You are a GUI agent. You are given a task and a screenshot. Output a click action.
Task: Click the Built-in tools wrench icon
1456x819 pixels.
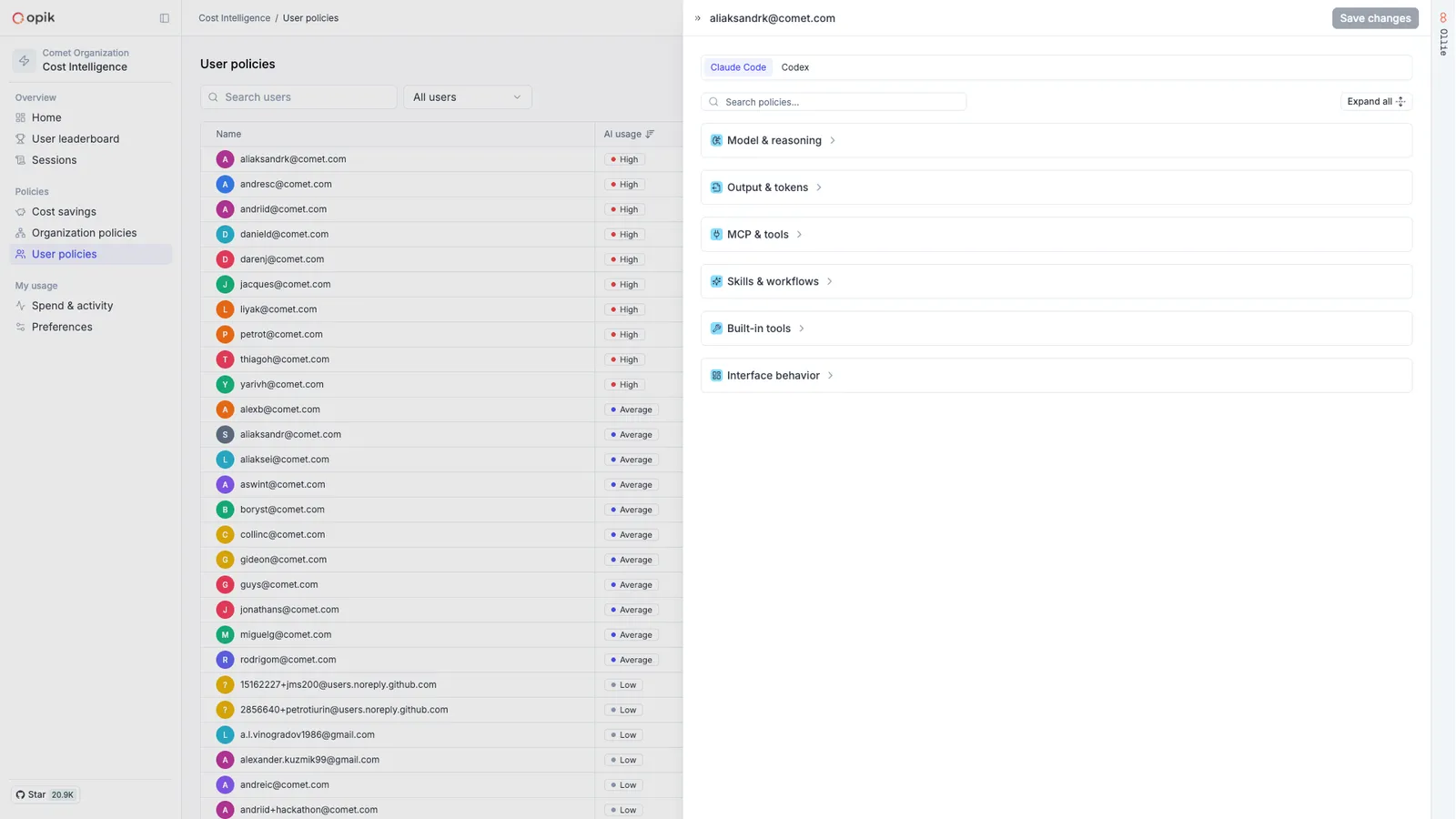coord(716,329)
